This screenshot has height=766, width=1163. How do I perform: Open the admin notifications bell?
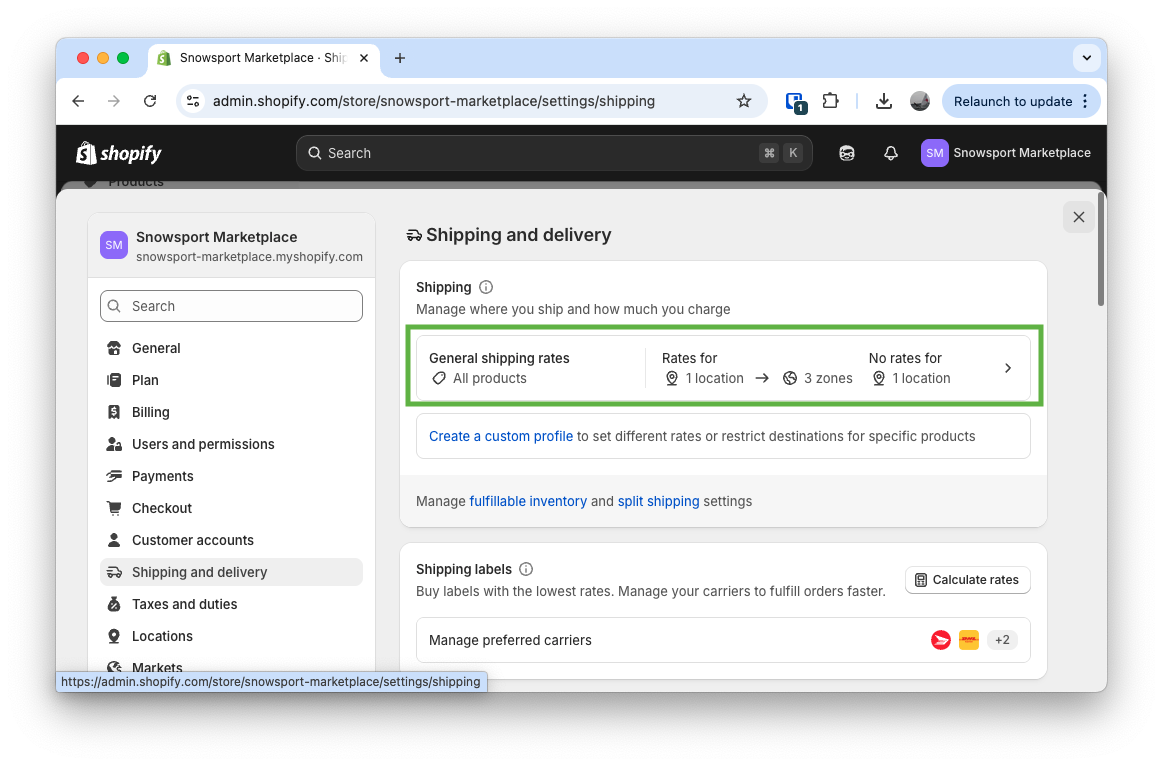(890, 152)
